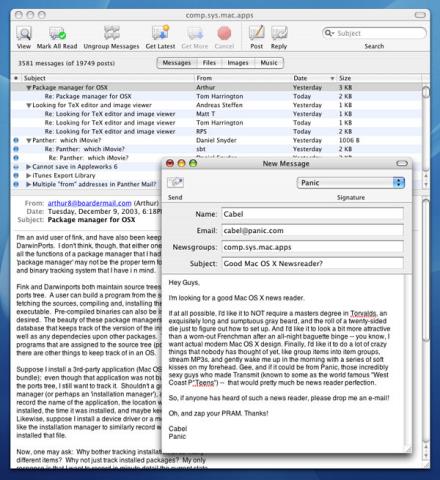Click unread dot beside Multiple "from" addresses

coord(16,184)
